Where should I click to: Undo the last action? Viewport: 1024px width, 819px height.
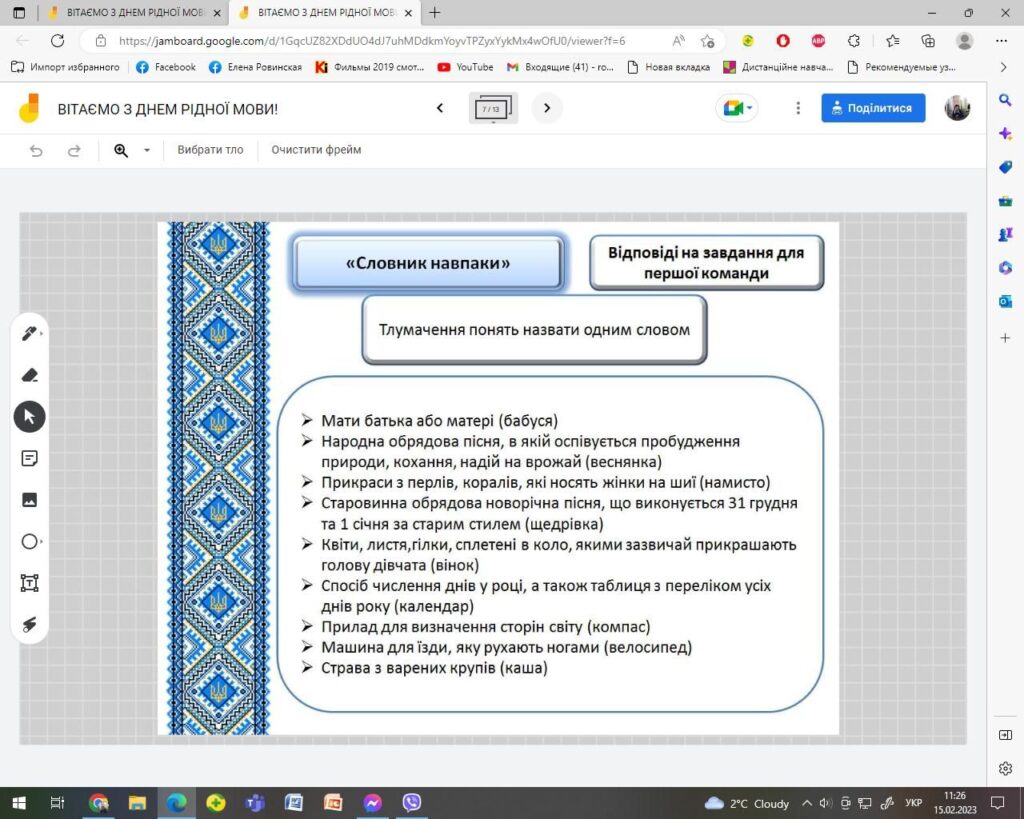(x=36, y=151)
